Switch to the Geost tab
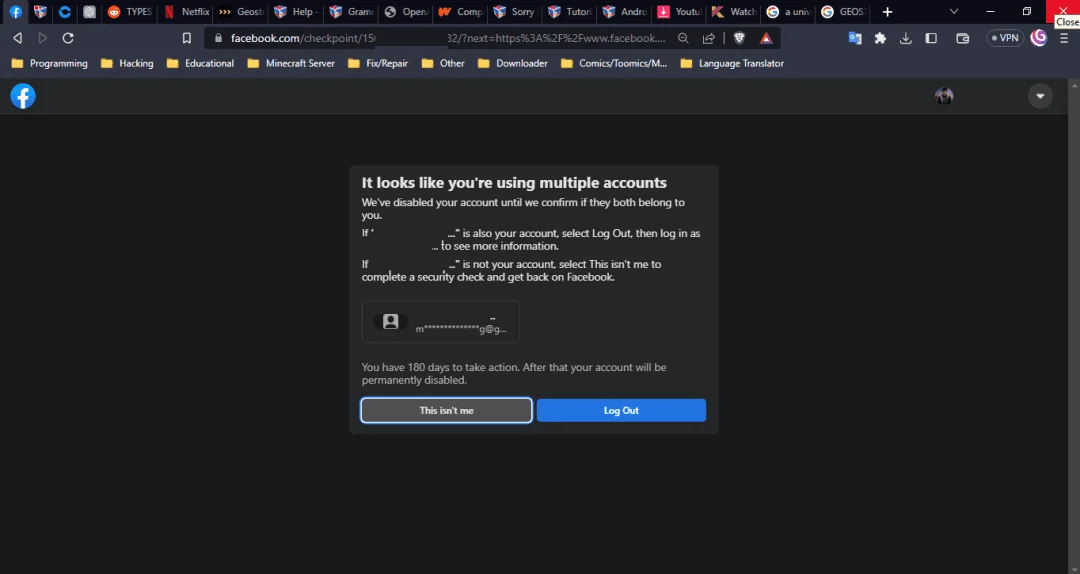1080x574 pixels. pos(241,12)
